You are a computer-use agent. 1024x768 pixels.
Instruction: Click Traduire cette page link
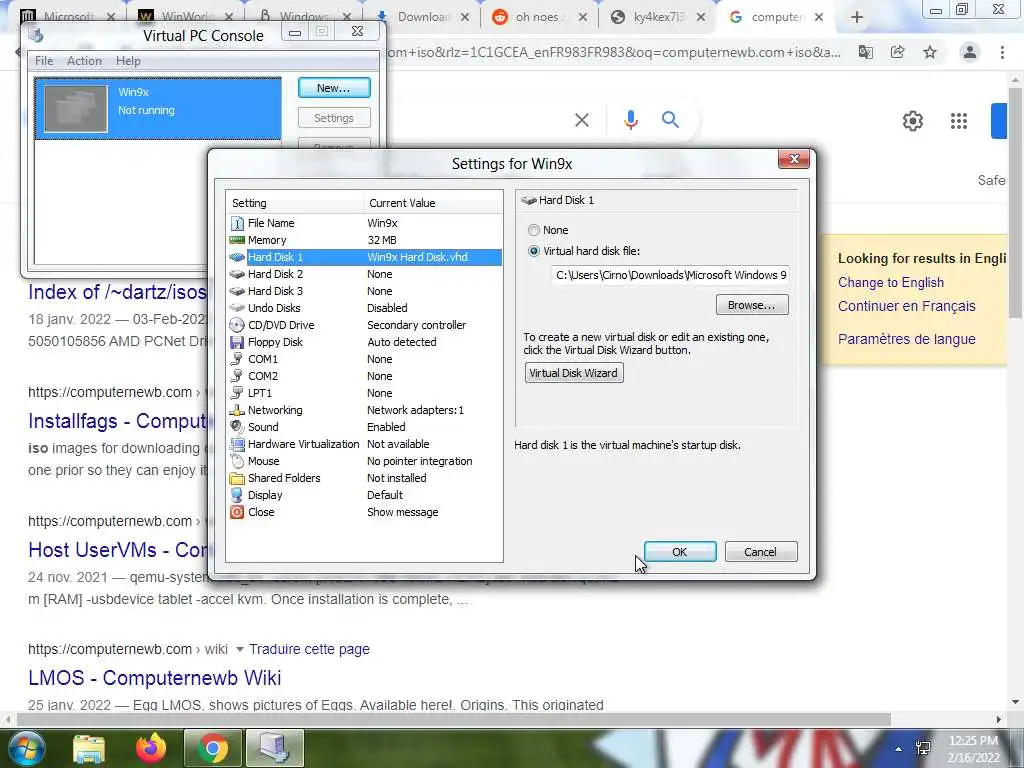[309, 649]
